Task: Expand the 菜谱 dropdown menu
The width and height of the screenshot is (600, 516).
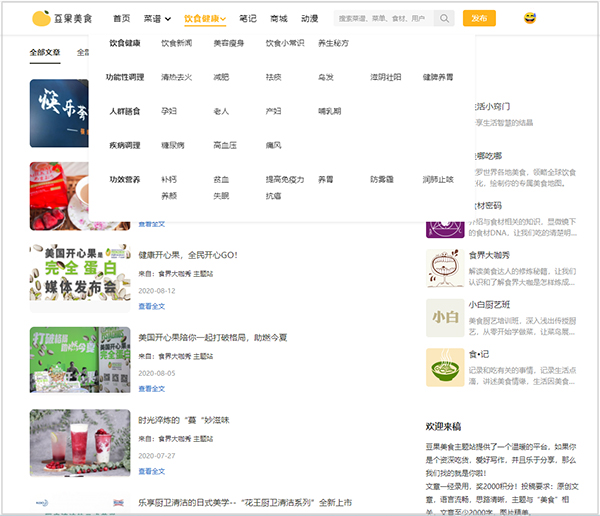Action: pos(153,18)
